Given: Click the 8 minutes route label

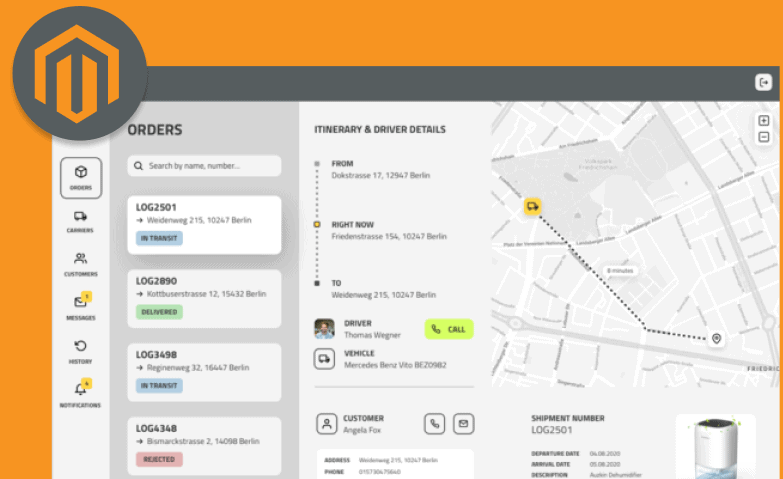Looking at the screenshot, I should tap(620, 271).
